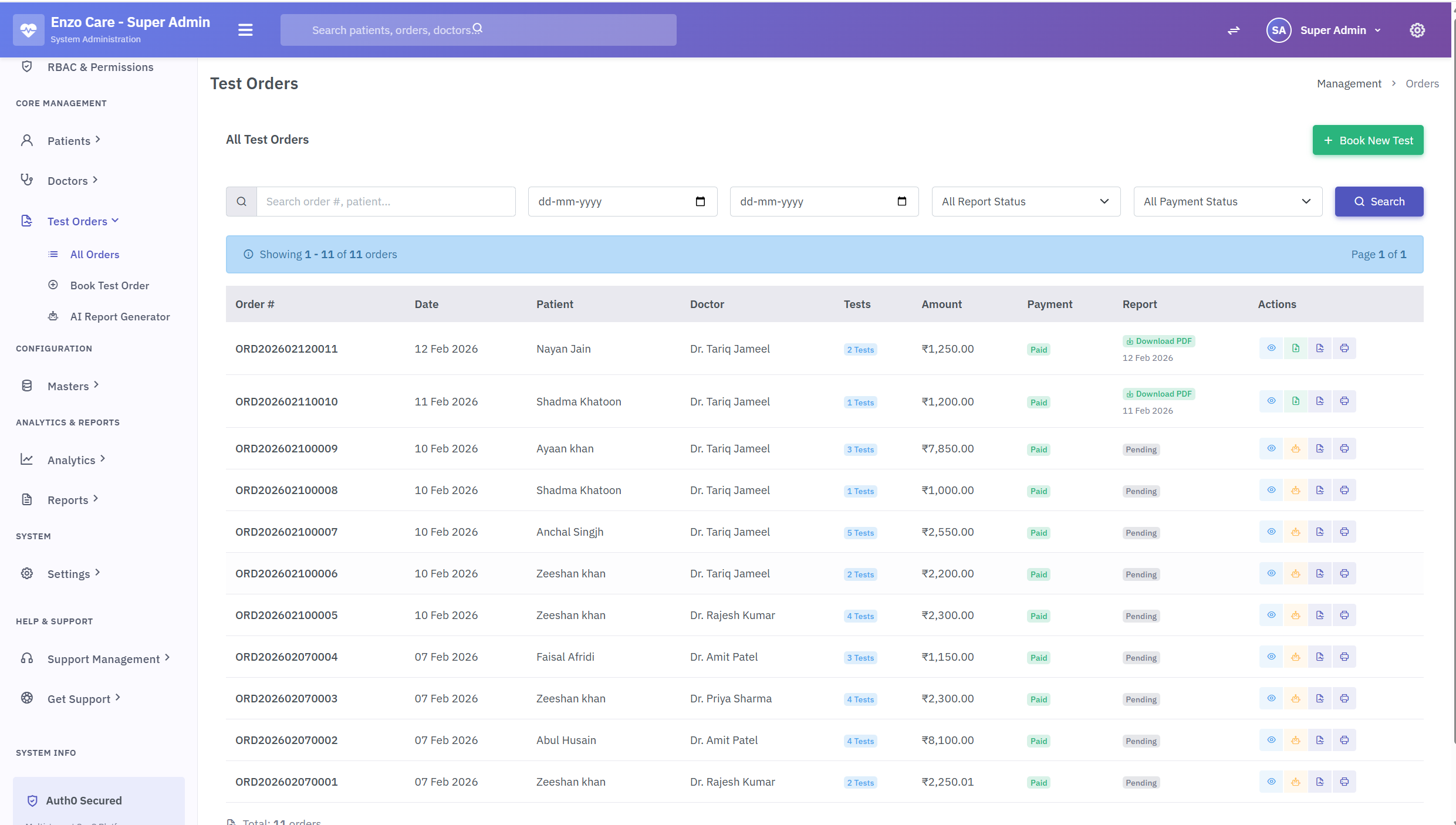Open the settings gear in the top bar

click(1418, 30)
